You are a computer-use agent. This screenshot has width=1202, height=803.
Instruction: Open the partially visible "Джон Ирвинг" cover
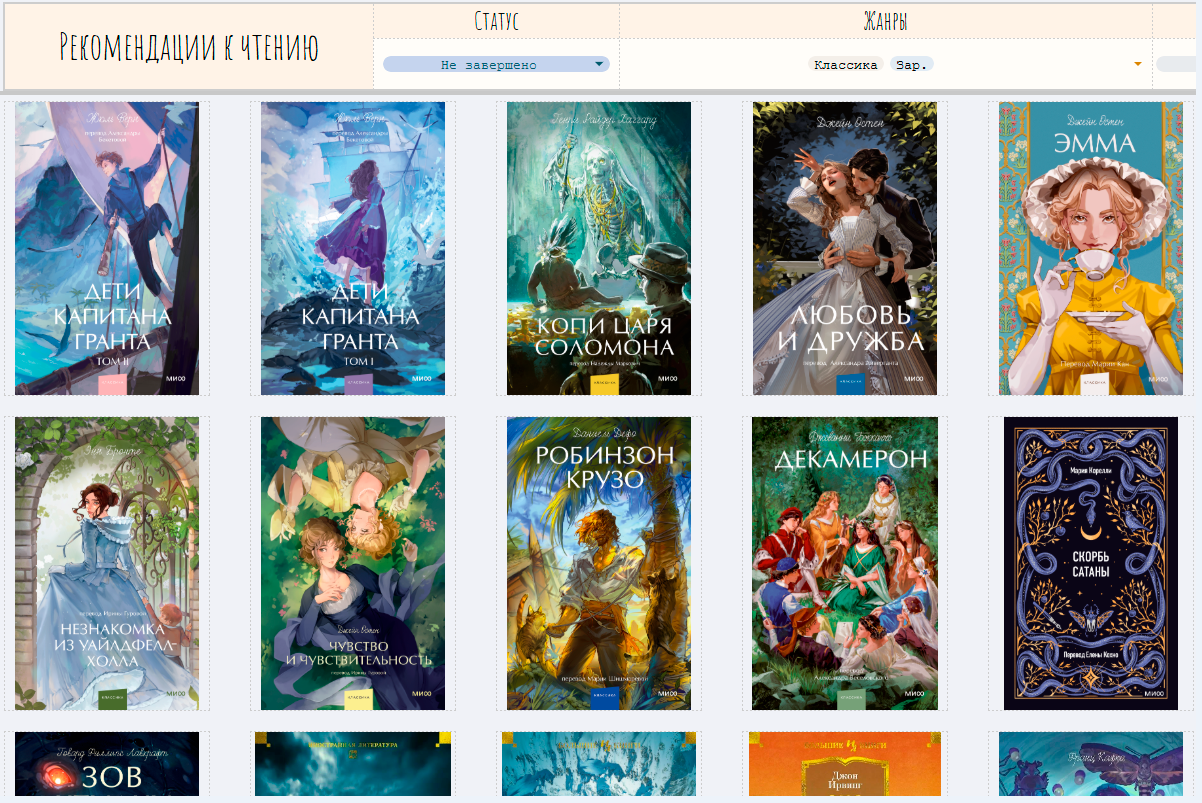click(x=845, y=766)
